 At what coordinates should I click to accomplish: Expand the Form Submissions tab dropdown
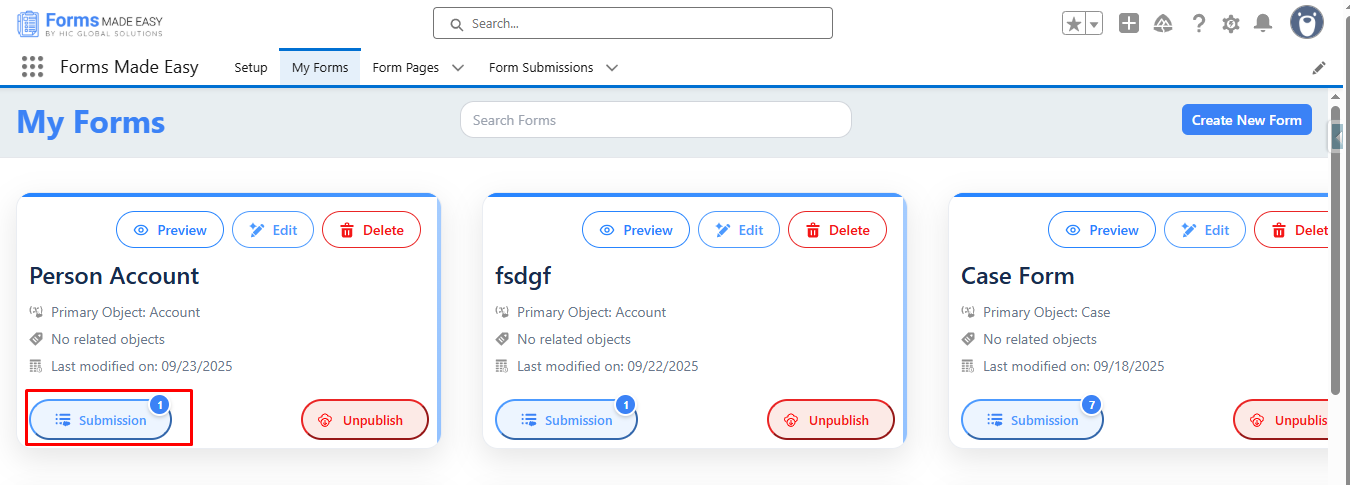[x=612, y=68]
